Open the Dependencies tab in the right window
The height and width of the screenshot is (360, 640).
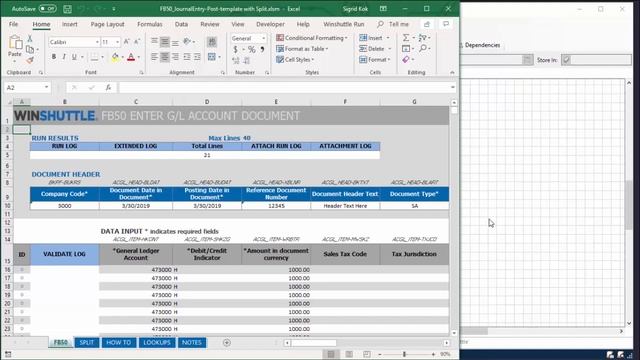(x=482, y=45)
